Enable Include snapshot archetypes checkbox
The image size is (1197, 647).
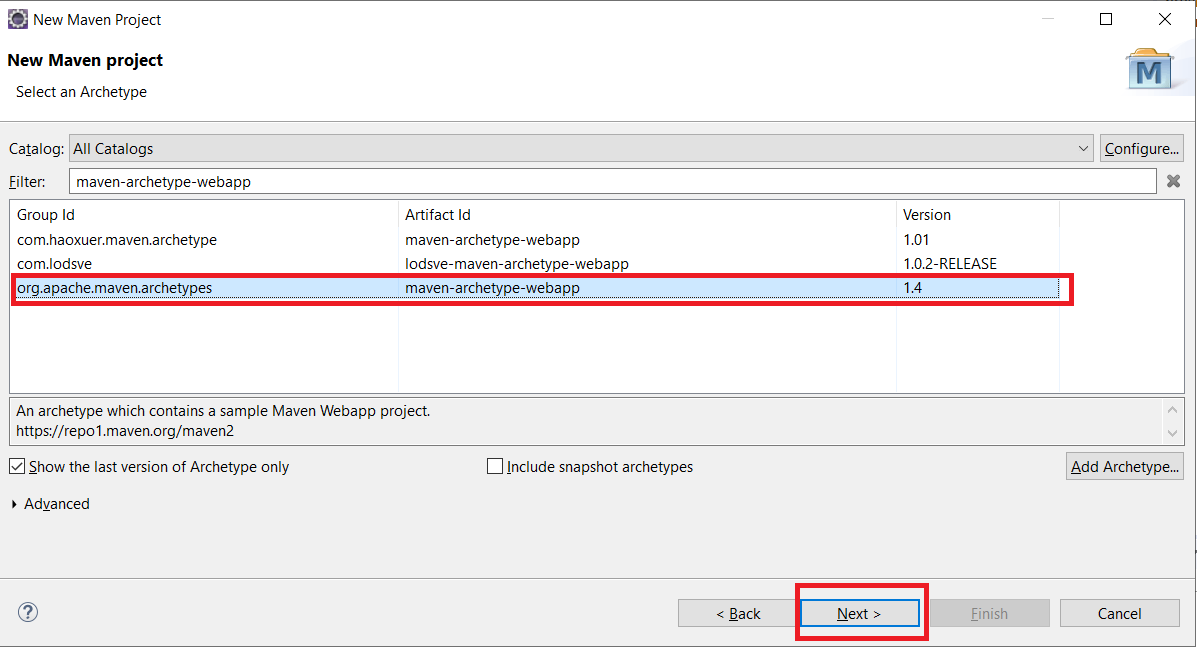pos(495,466)
